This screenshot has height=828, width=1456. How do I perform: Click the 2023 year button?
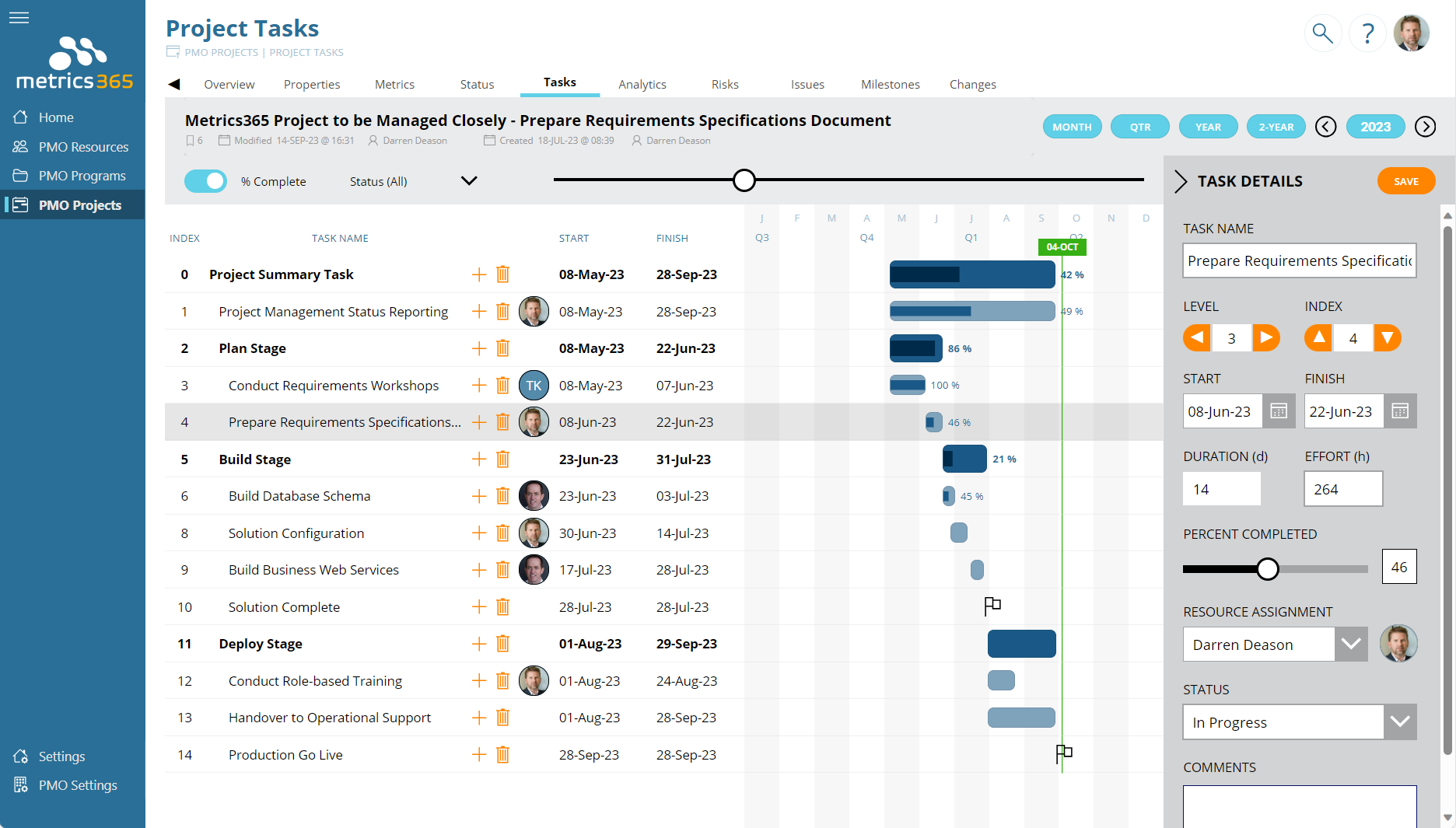click(1375, 127)
